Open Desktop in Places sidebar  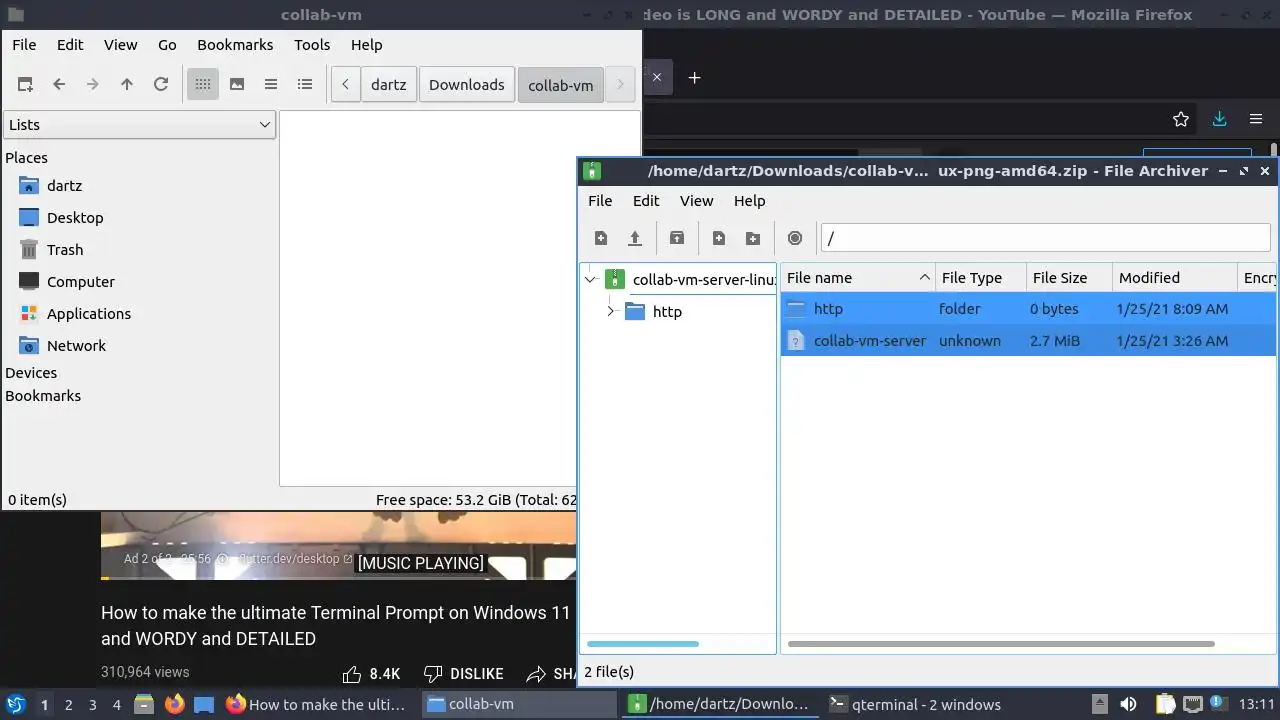pyautogui.click(x=75, y=218)
